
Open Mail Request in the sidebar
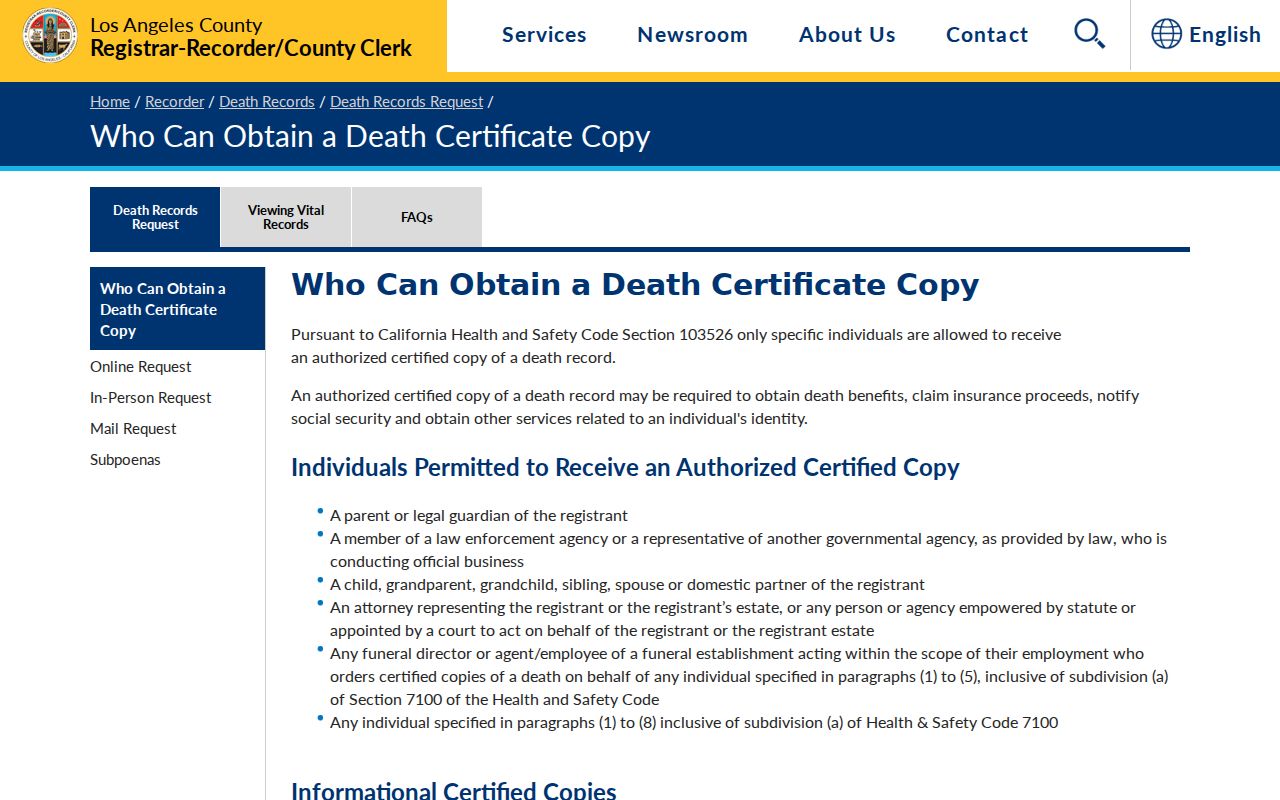point(133,429)
